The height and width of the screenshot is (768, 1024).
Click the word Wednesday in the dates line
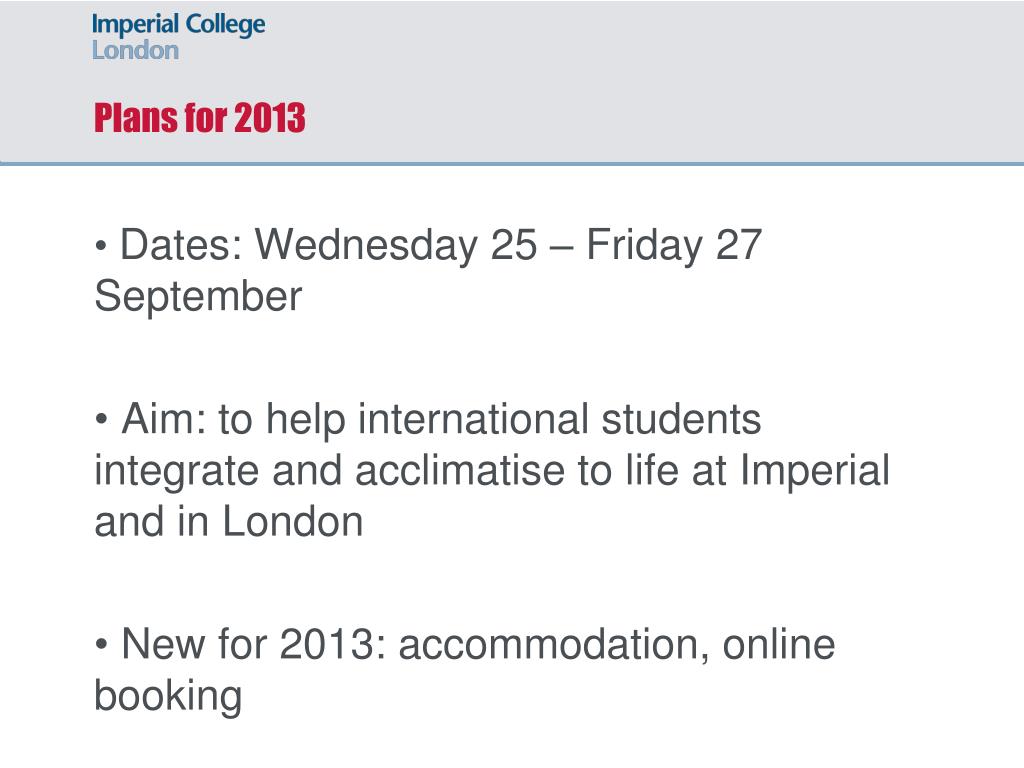[x=366, y=246]
